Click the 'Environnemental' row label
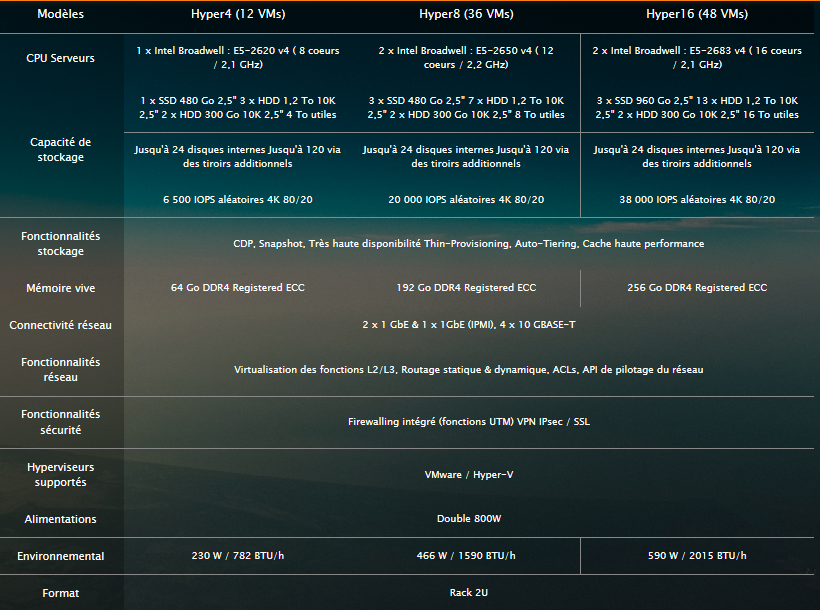This screenshot has width=820, height=610. (x=61, y=557)
